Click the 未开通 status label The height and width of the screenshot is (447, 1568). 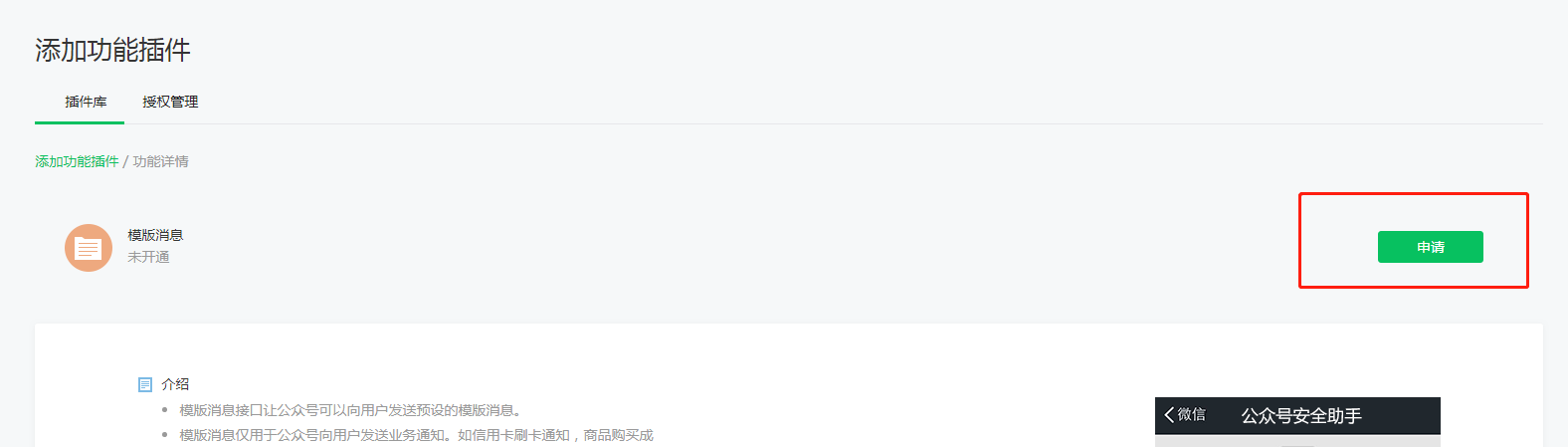(x=148, y=257)
